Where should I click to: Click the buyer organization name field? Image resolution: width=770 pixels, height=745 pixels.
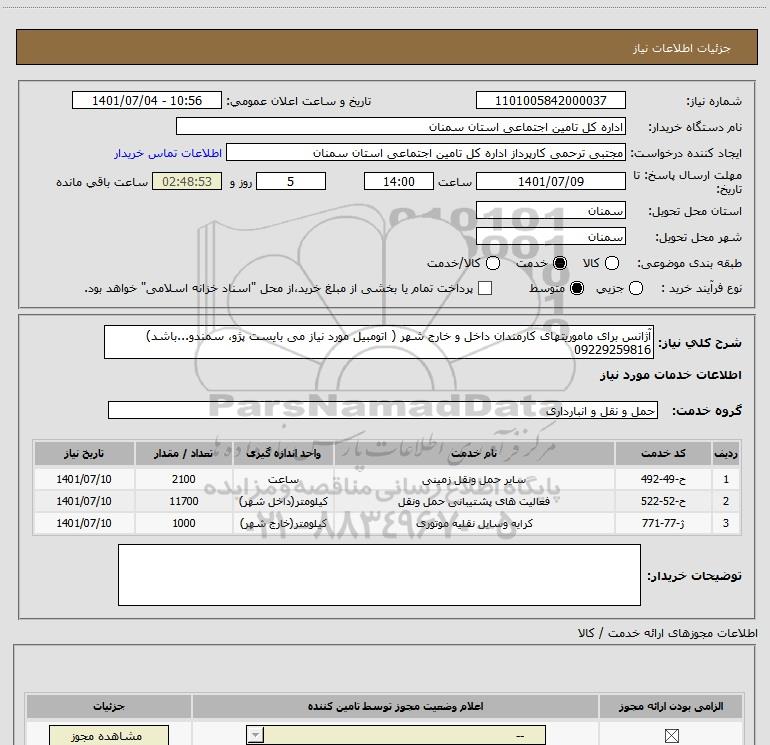401,127
